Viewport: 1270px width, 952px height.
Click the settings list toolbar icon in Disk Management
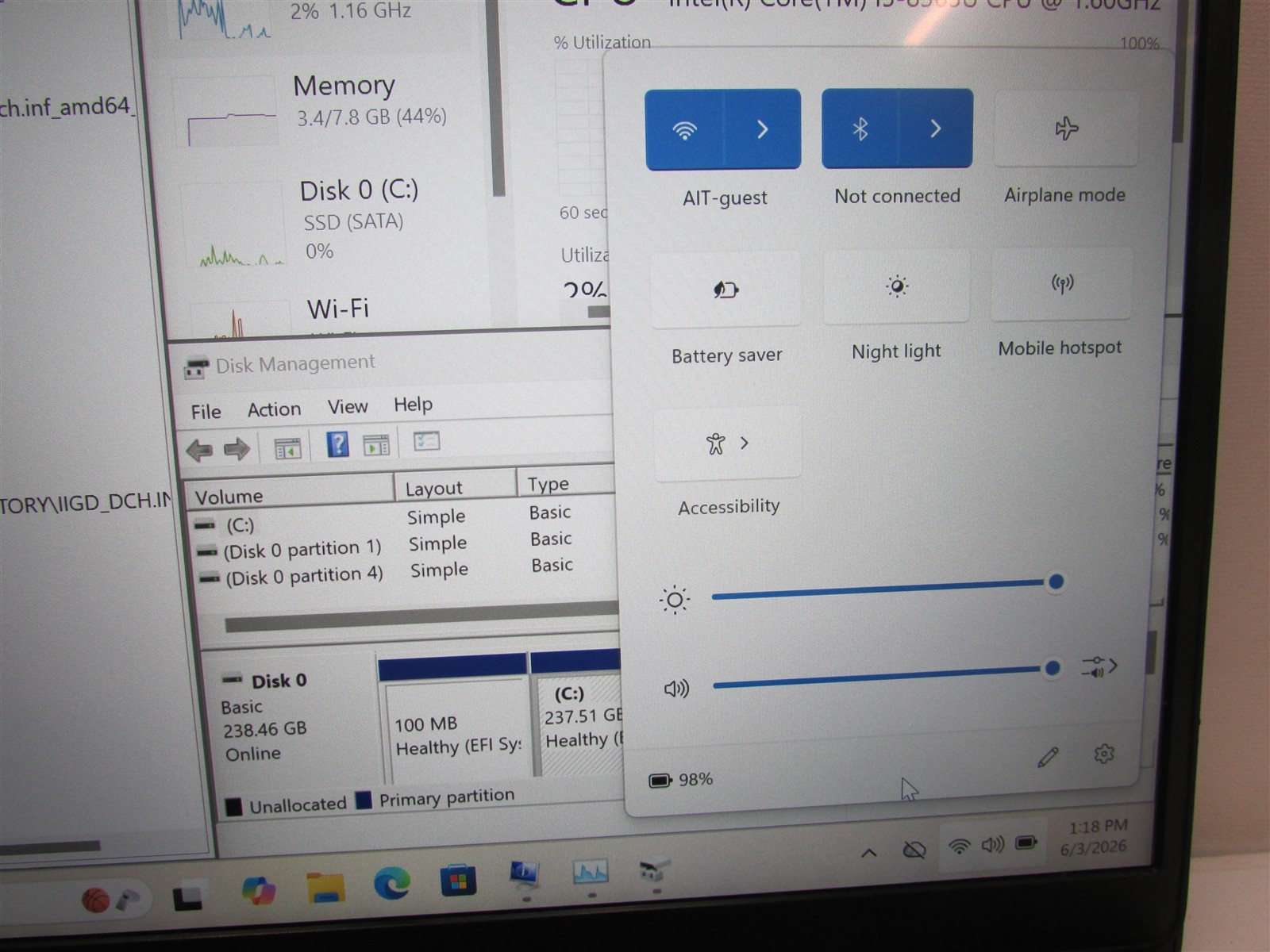click(x=426, y=441)
